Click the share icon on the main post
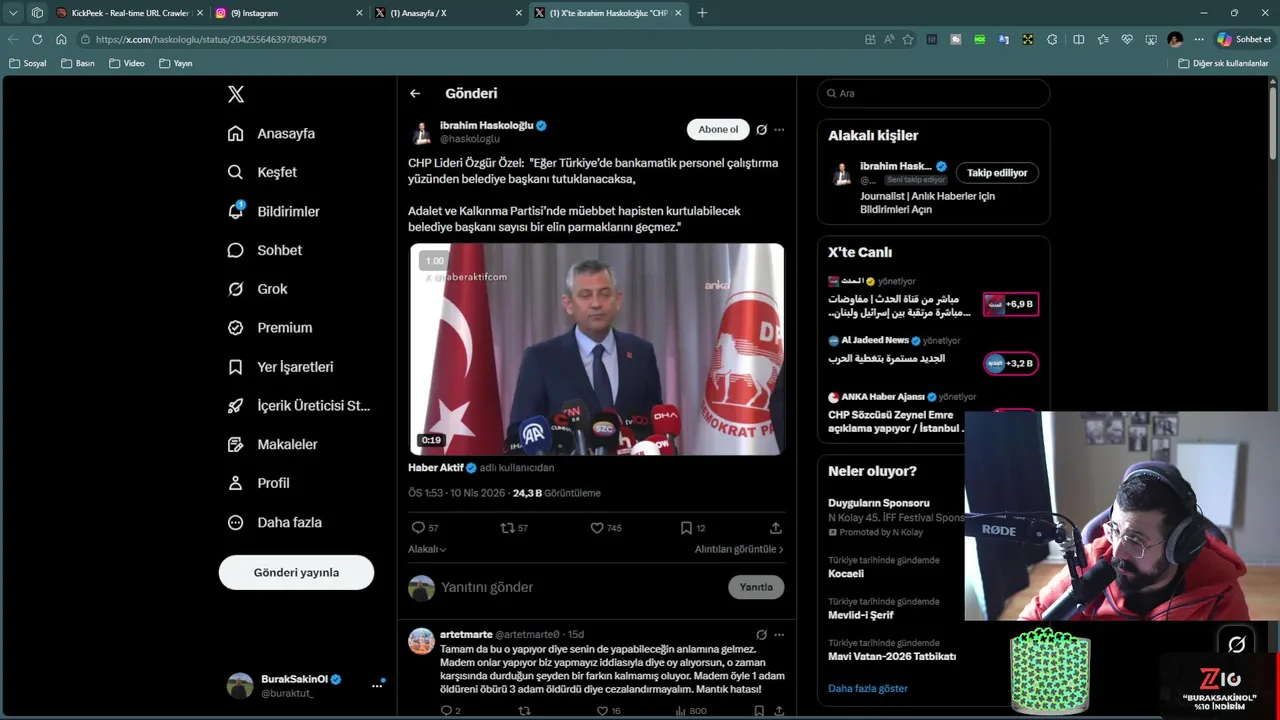The height and width of the screenshot is (720, 1280). pyautogui.click(x=775, y=528)
